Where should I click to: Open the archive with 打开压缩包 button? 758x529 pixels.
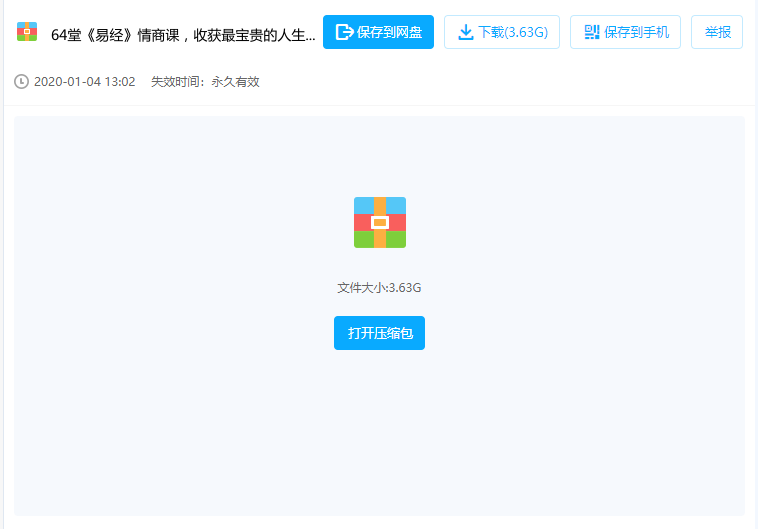click(x=379, y=333)
